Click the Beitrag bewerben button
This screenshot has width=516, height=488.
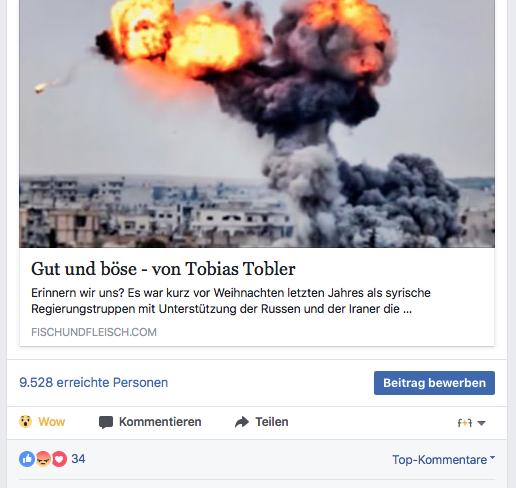point(434,383)
